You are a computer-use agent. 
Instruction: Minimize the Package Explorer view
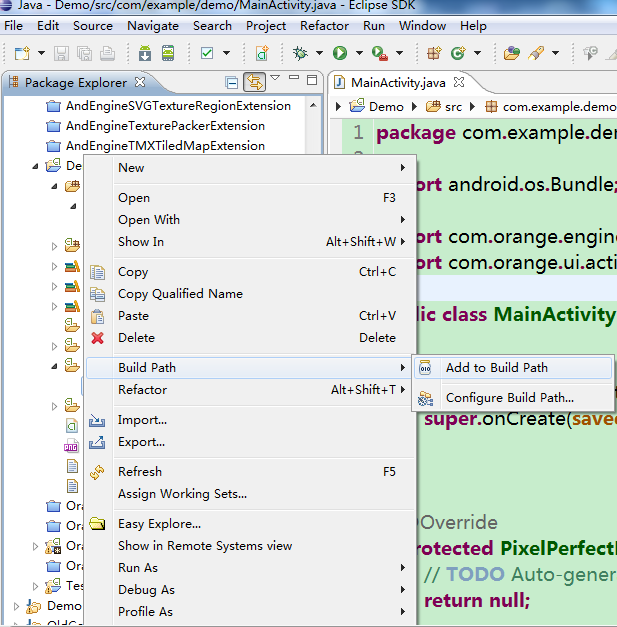tap(294, 78)
